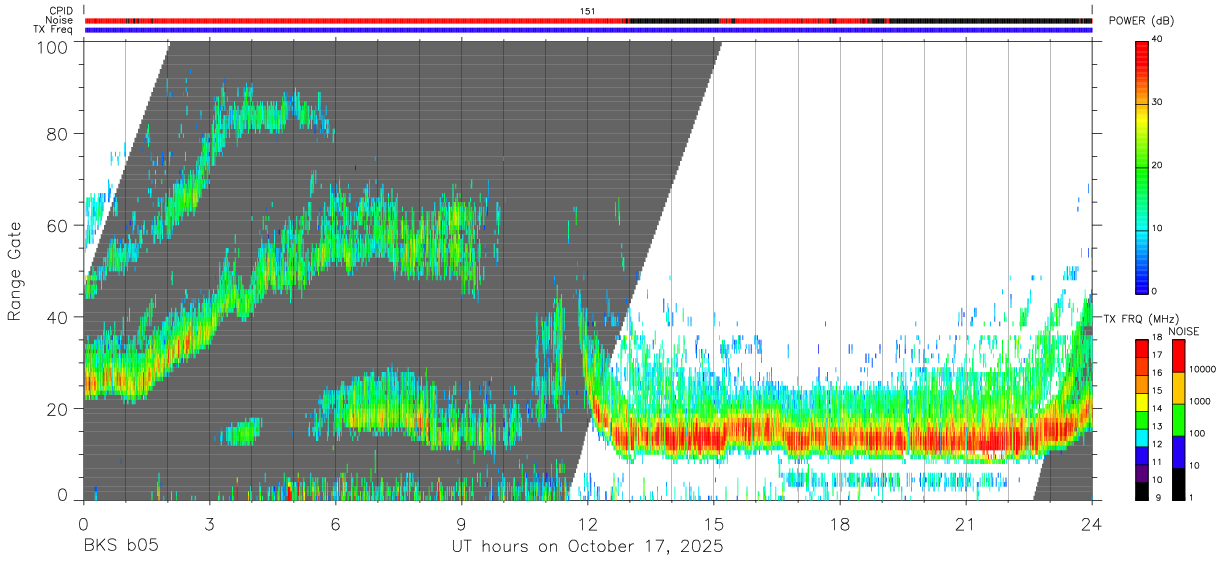1228x567 pixels.
Task: Pick the green segment of the NOISE color bar
Action: 1179,420
